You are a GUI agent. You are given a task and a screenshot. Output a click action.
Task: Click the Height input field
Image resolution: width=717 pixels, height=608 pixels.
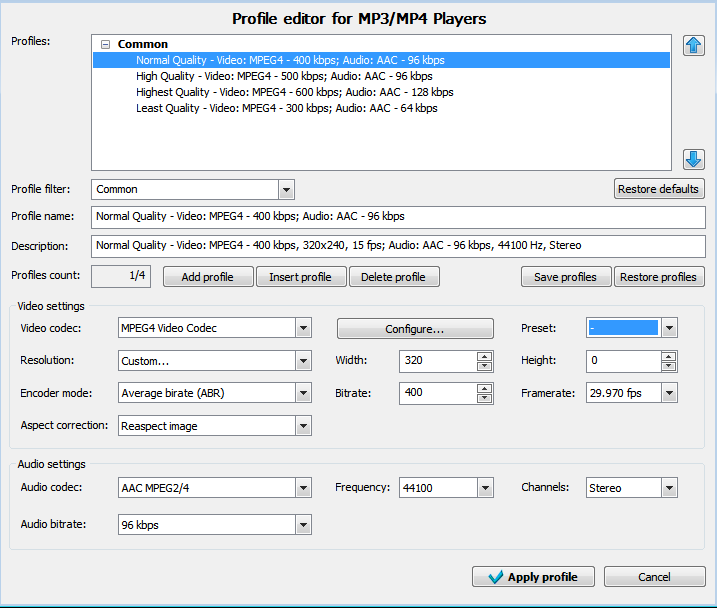[624, 361]
